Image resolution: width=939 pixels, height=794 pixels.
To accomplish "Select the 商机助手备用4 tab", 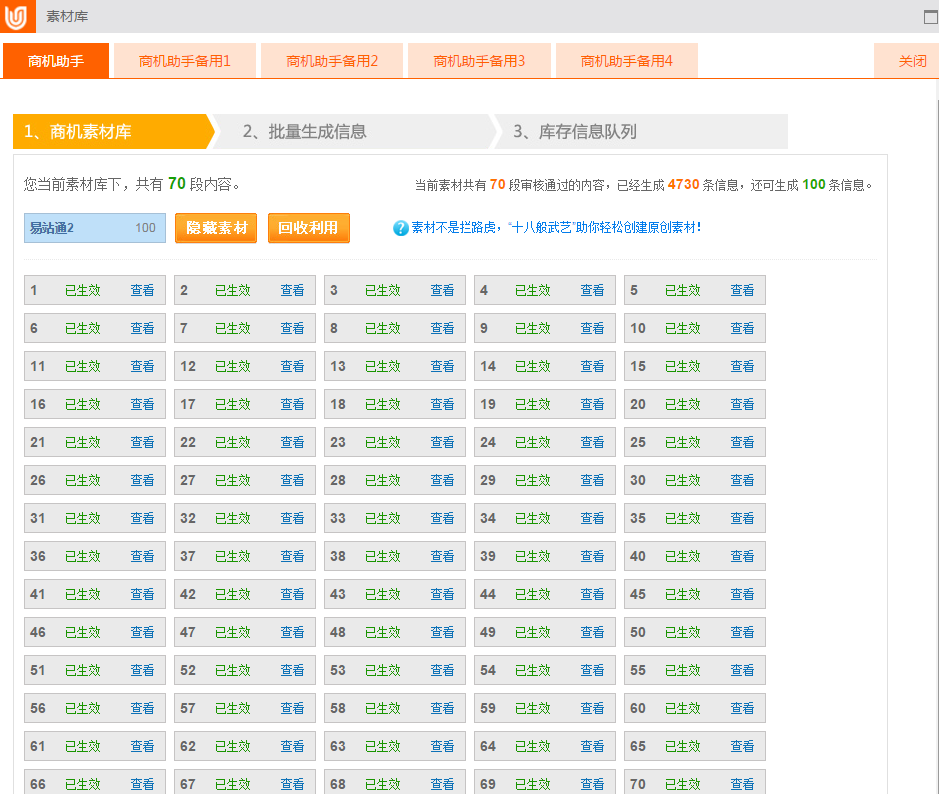I will pos(626,61).
